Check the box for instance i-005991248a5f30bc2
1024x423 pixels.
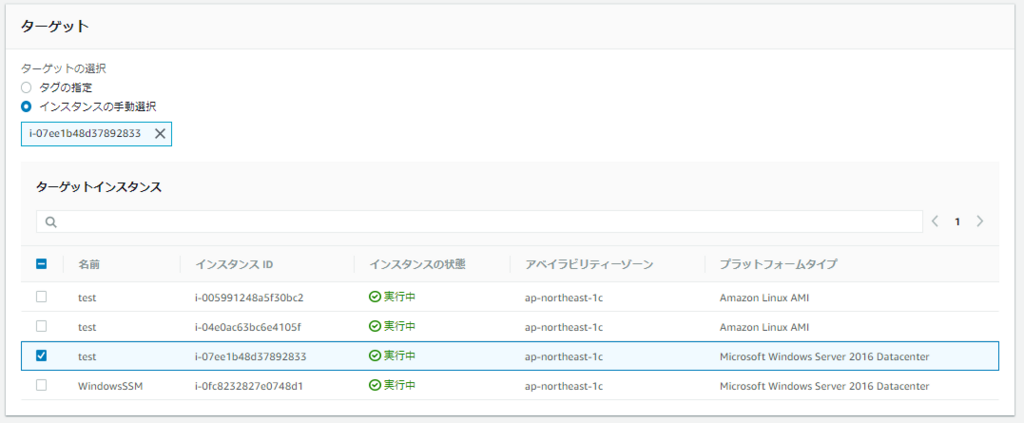point(41,297)
